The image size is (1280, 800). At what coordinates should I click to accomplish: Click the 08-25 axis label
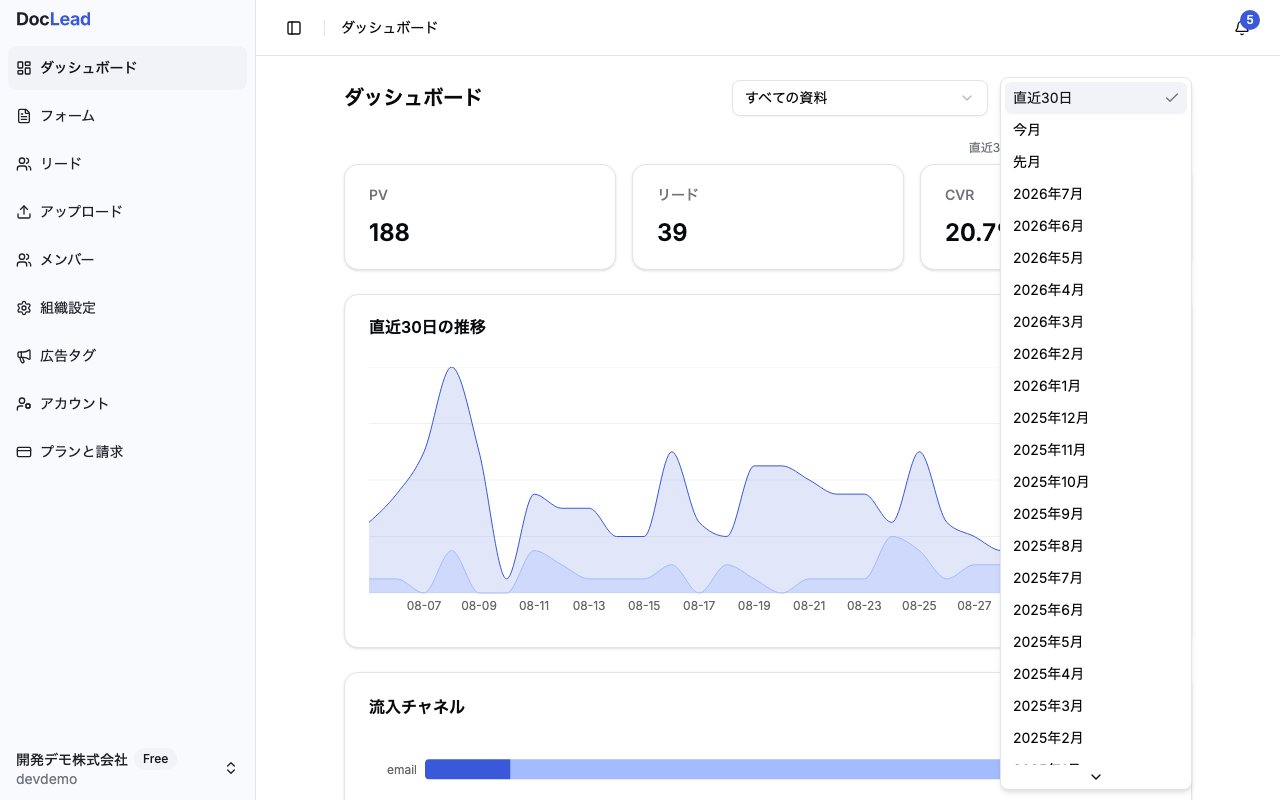click(919, 606)
